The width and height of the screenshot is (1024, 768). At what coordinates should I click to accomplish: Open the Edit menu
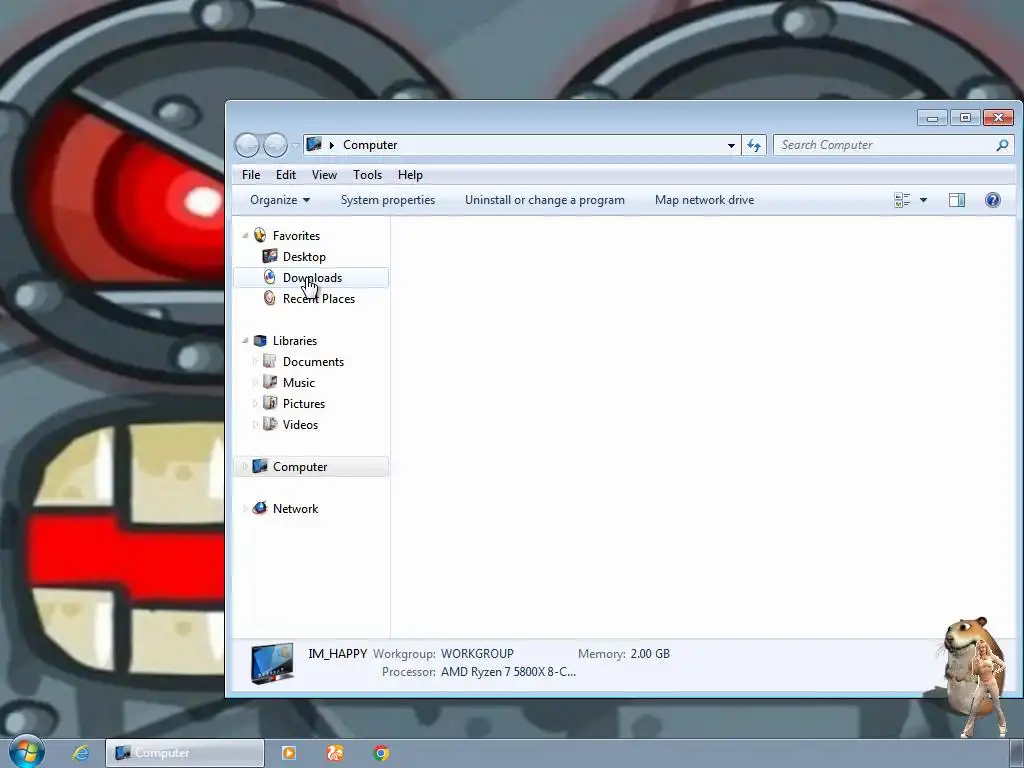pos(285,175)
